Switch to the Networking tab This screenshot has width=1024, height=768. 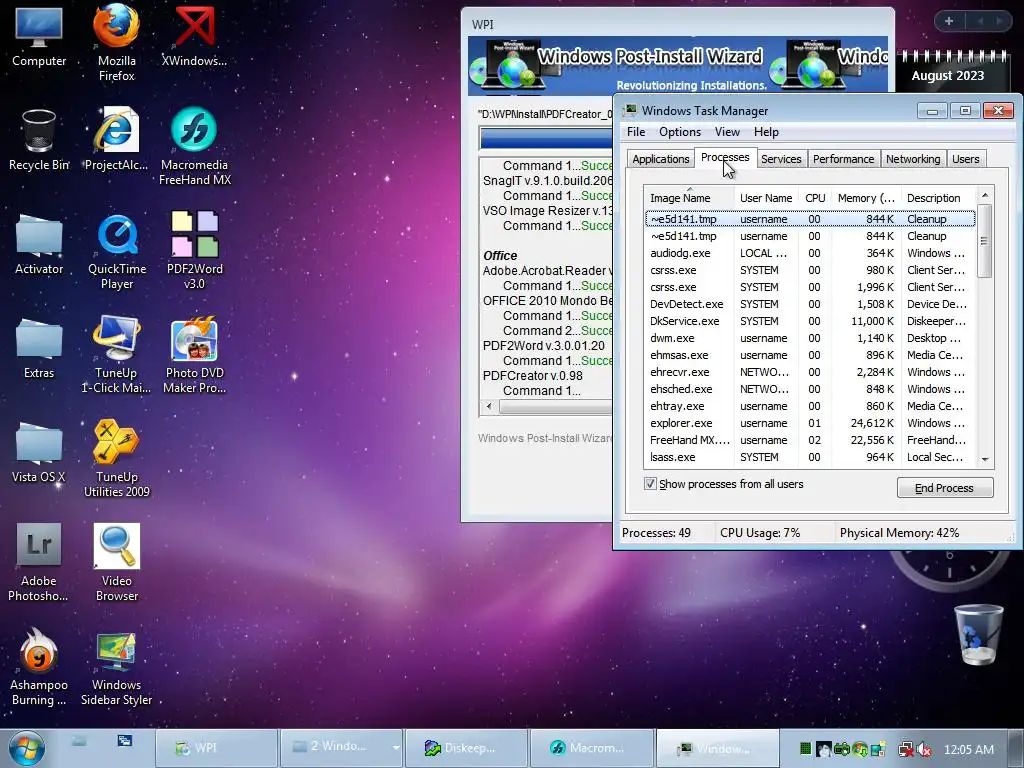[913, 159]
